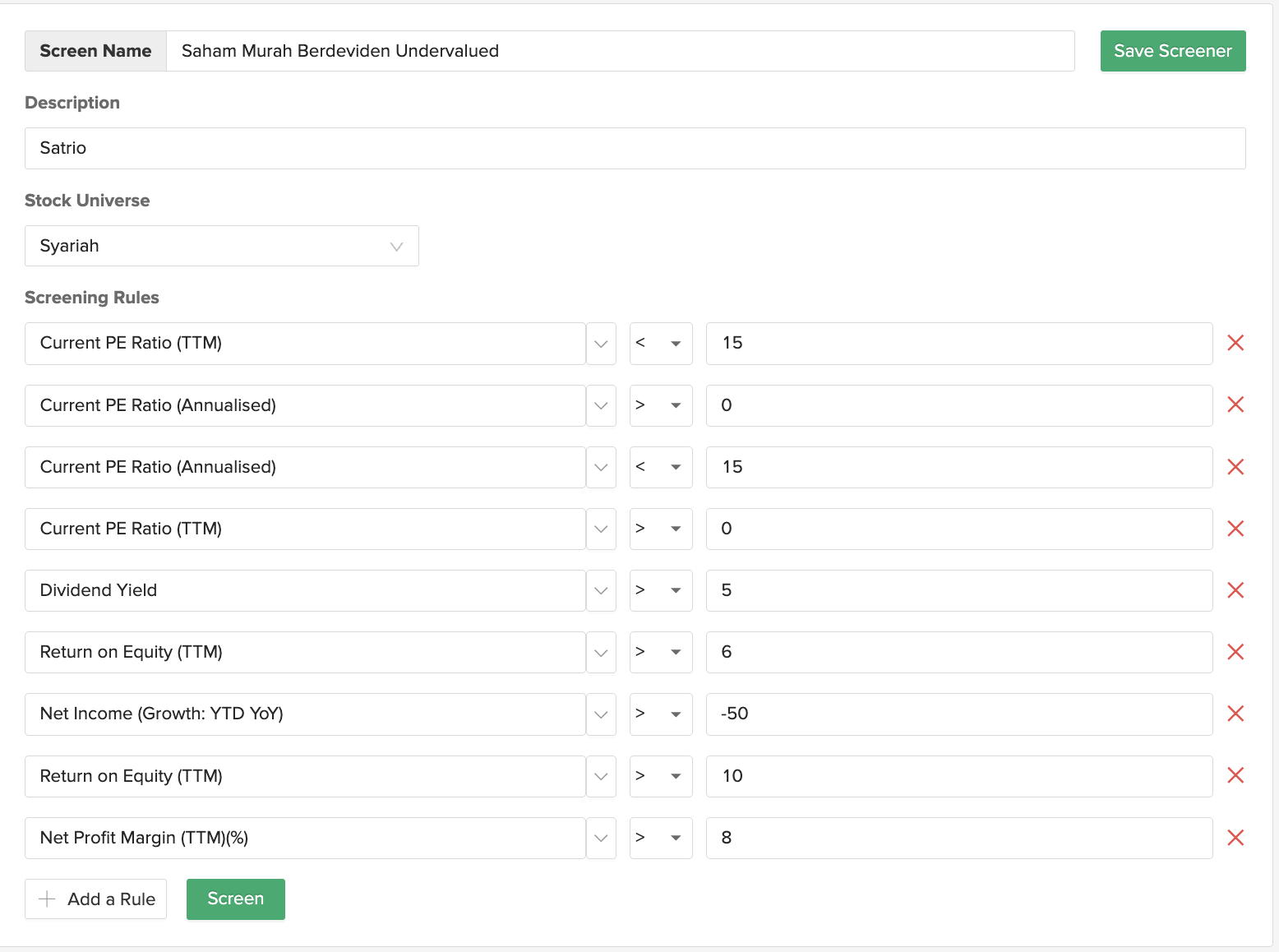Image resolution: width=1279 pixels, height=952 pixels.
Task: Delete PE Ratio (TTM) greater than 0 rule
Action: 1235,529
